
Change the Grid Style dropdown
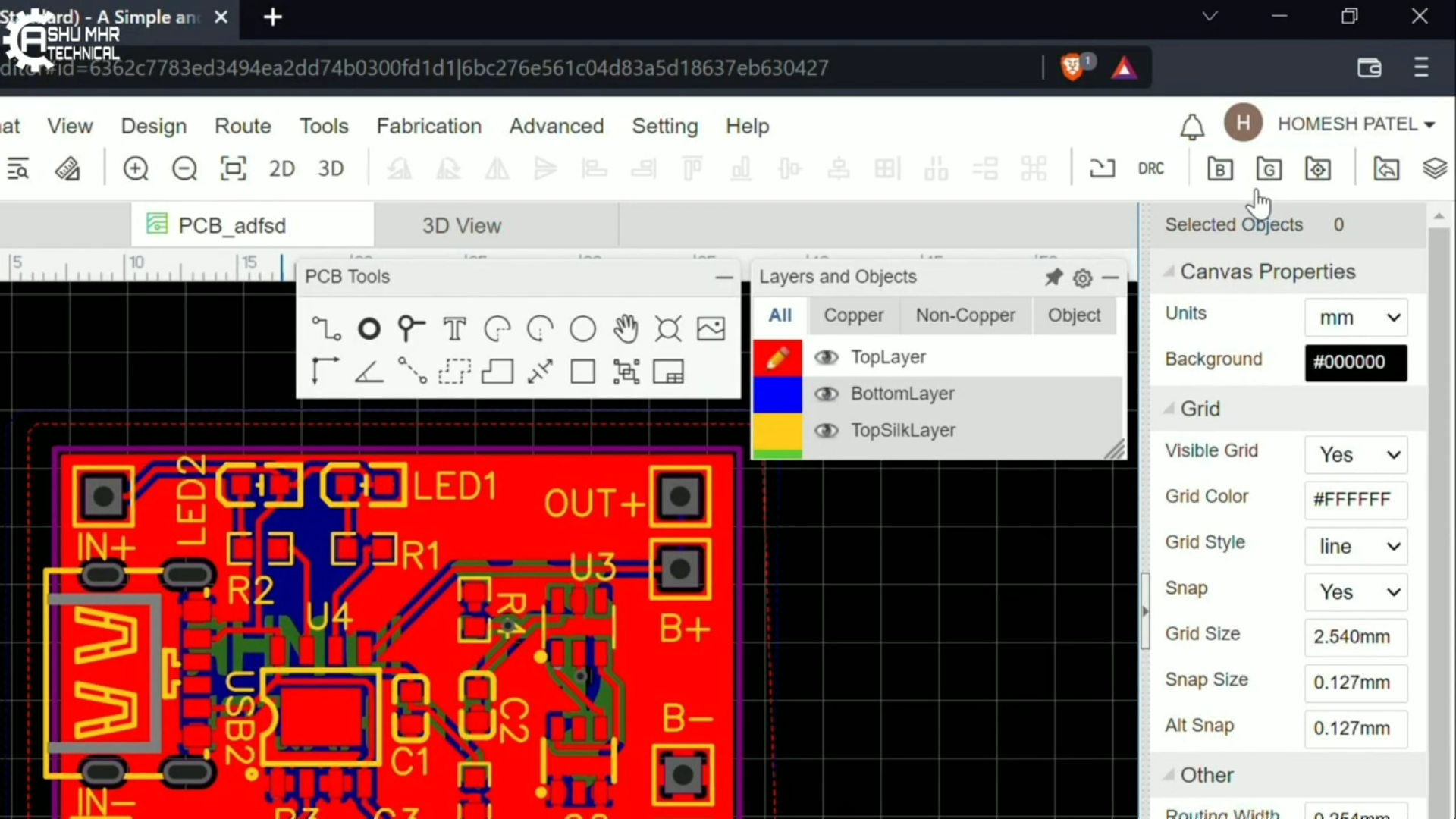pos(1355,547)
